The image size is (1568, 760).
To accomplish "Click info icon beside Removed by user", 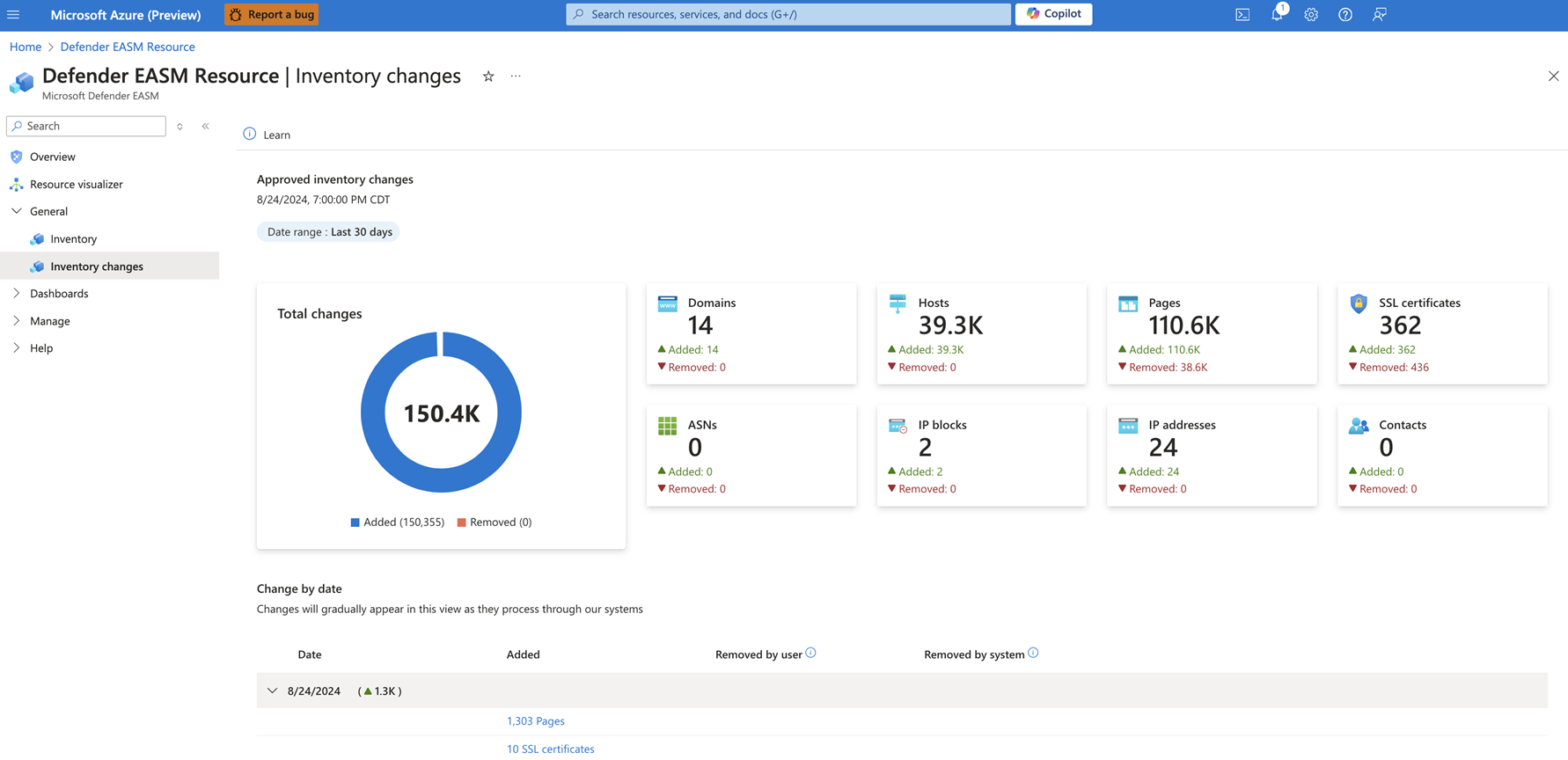I will pyautogui.click(x=810, y=653).
